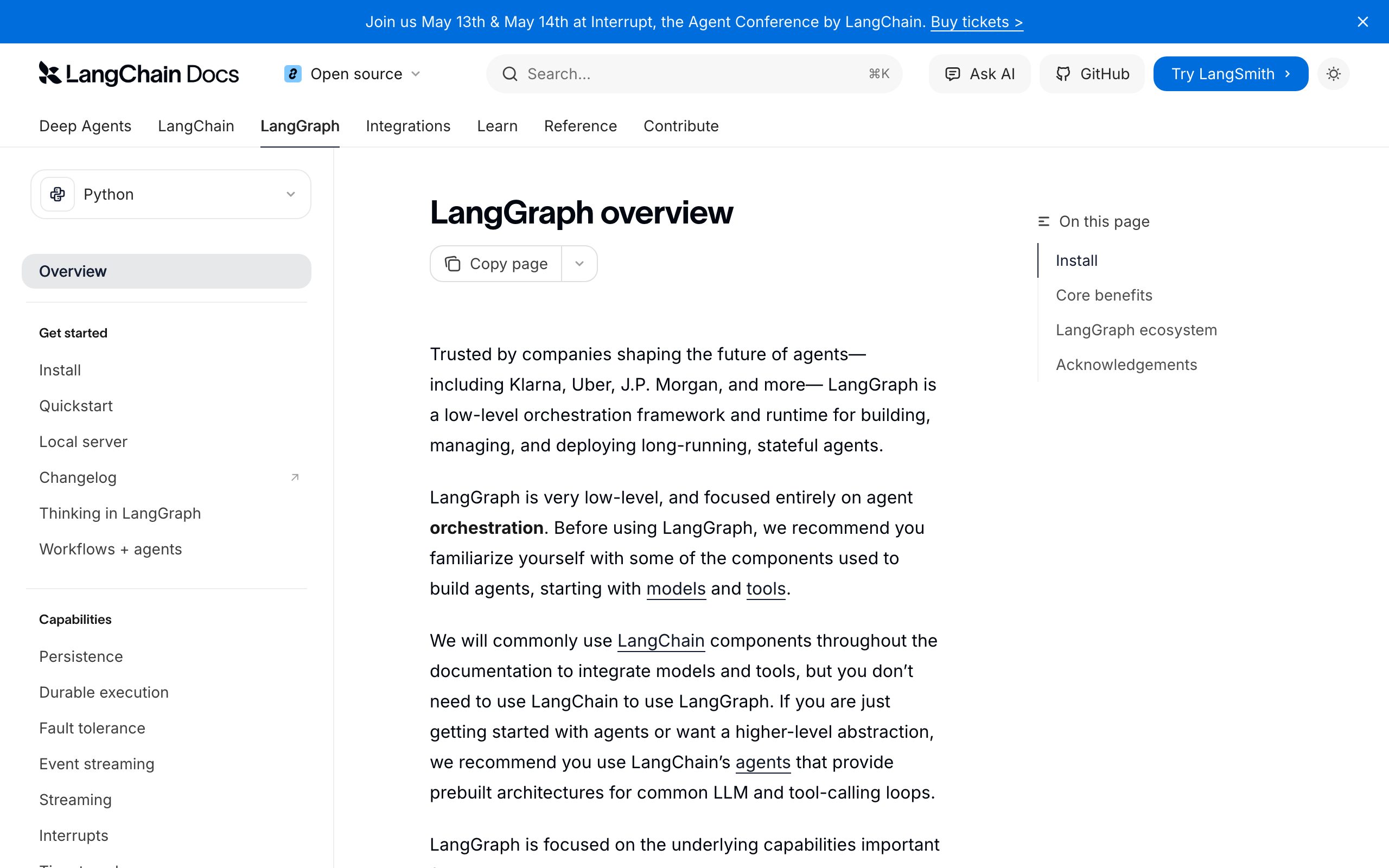Click the Ask AI button

point(979,73)
